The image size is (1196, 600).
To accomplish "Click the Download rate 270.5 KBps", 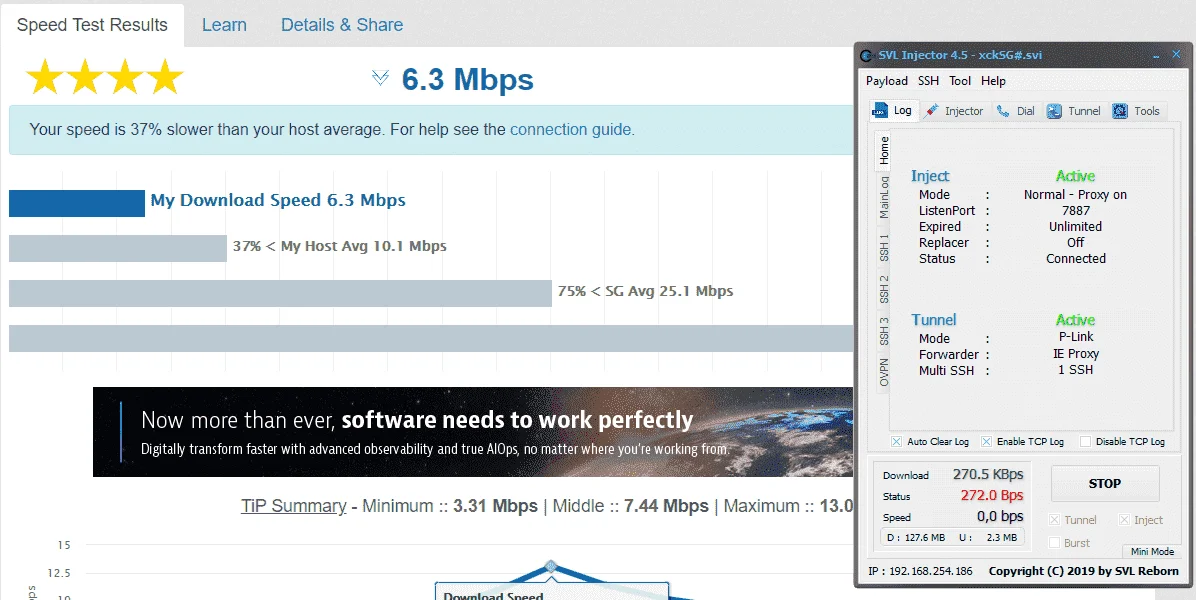I will 988,474.
